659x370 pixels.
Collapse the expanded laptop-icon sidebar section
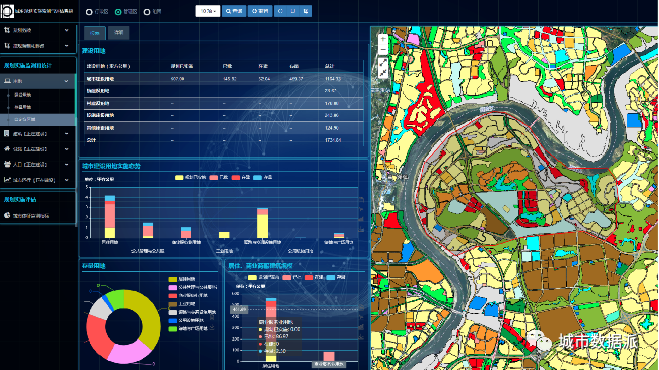tap(66, 81)
